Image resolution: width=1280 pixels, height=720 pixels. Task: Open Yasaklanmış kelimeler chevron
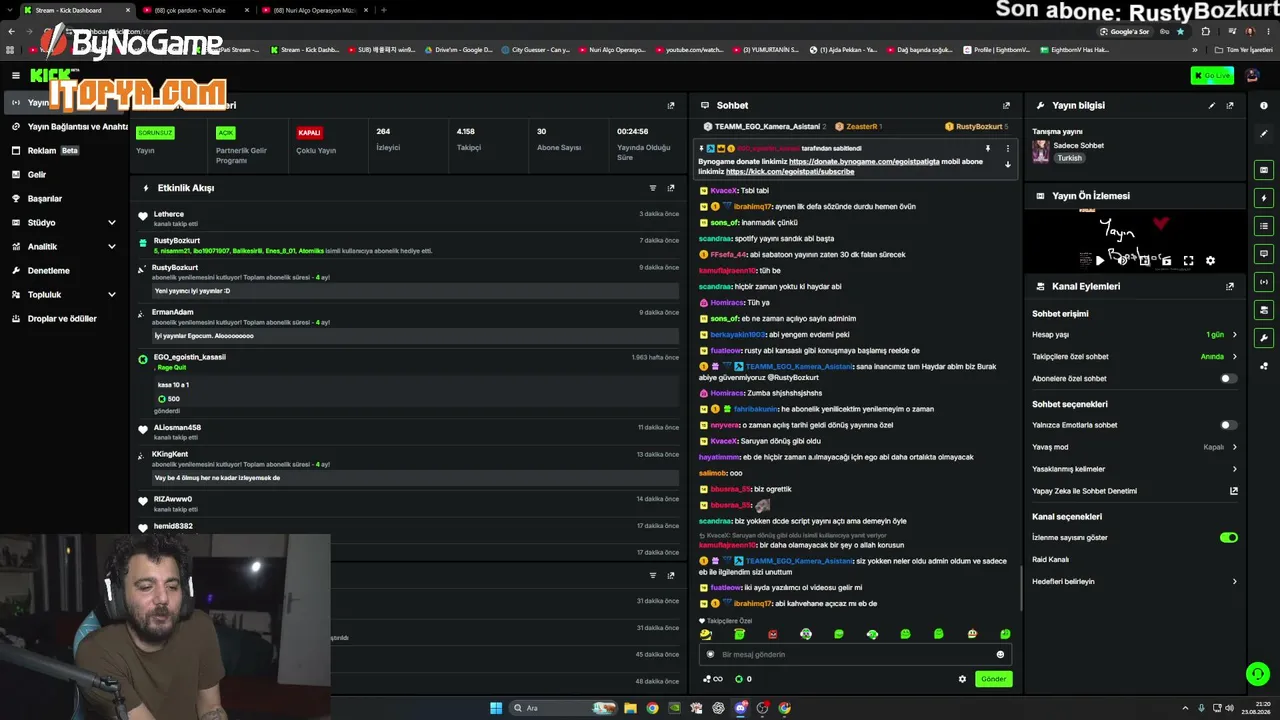[1234, 469]
